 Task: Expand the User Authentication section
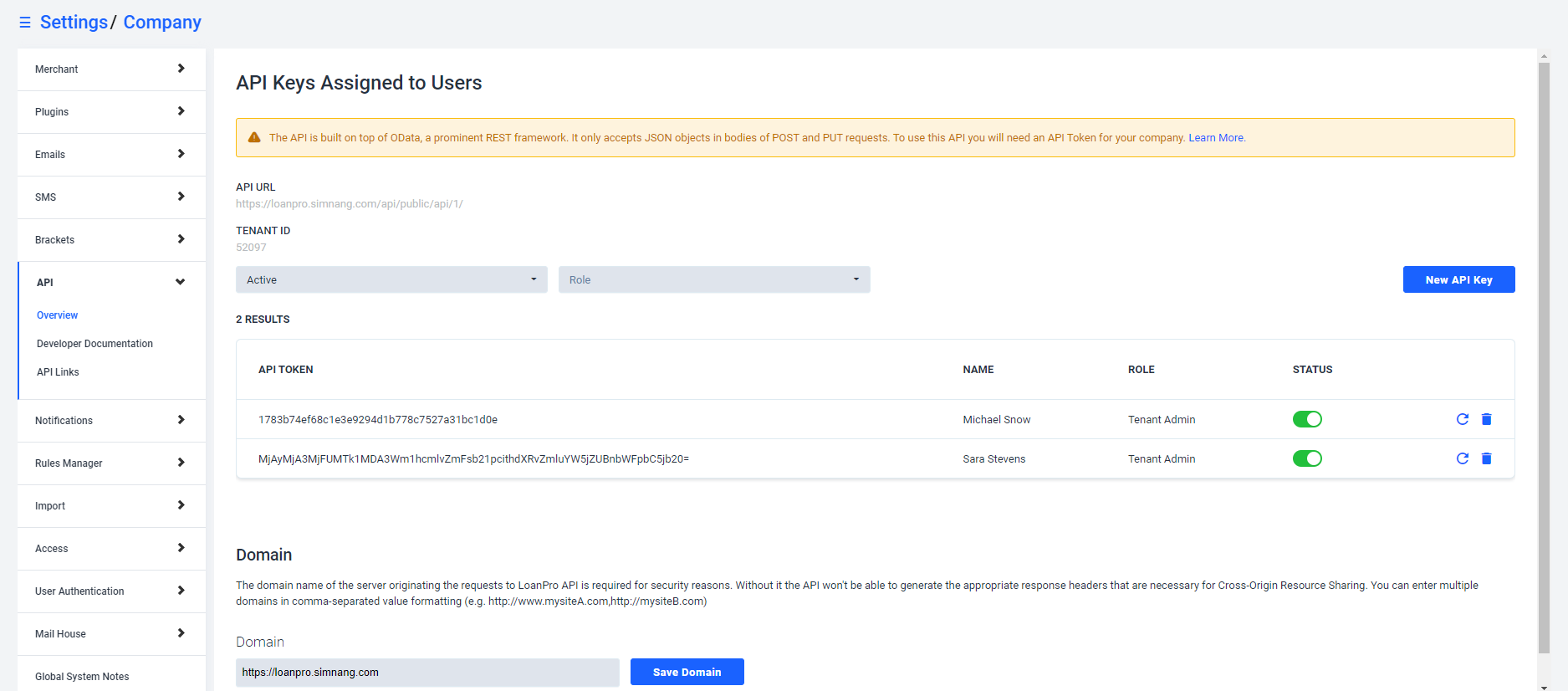(x=111, y=591)
